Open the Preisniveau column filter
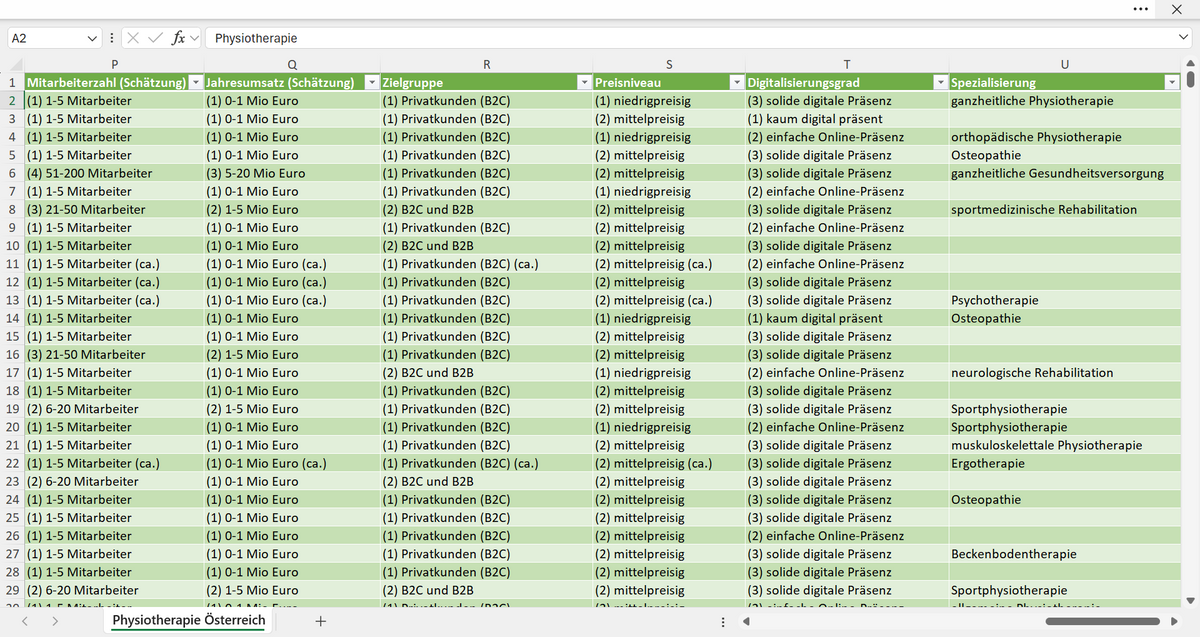The width and height of the screenshot is (1200, 637). [x=738, y=82]
